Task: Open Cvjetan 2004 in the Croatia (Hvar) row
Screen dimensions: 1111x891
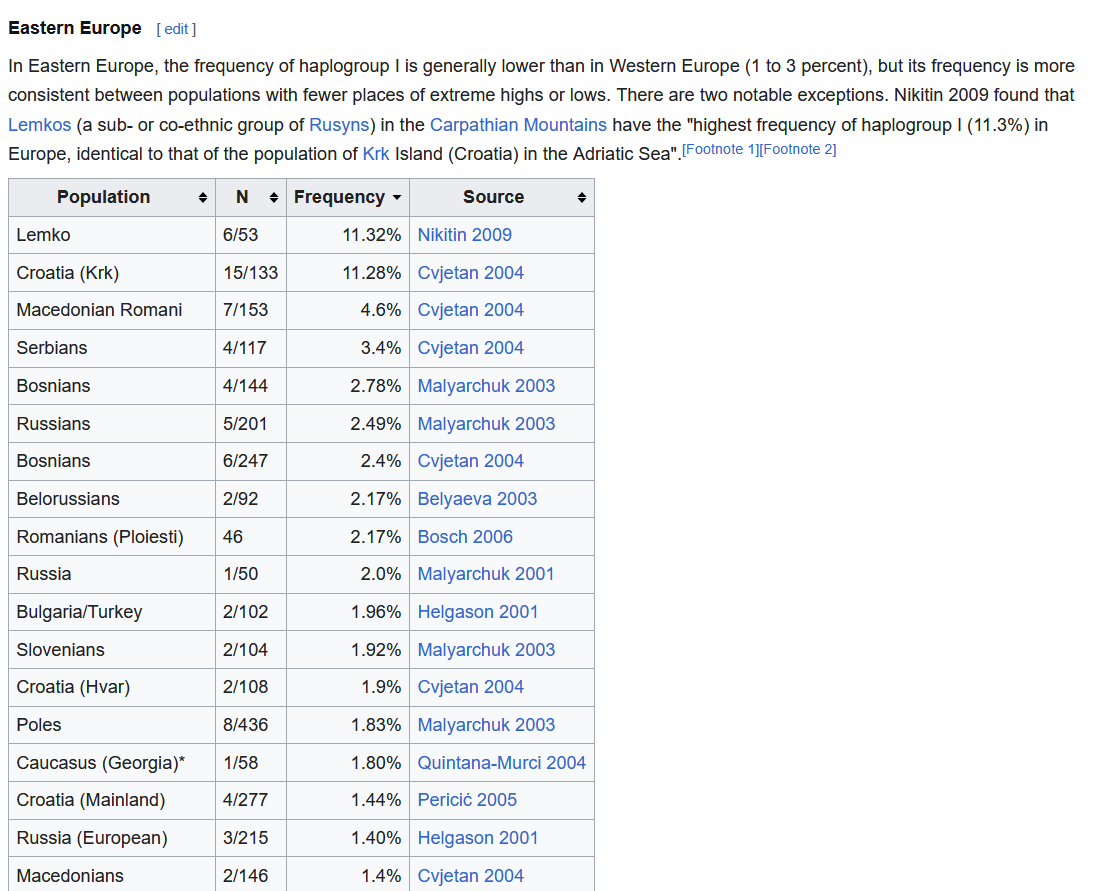Action: 470,687
